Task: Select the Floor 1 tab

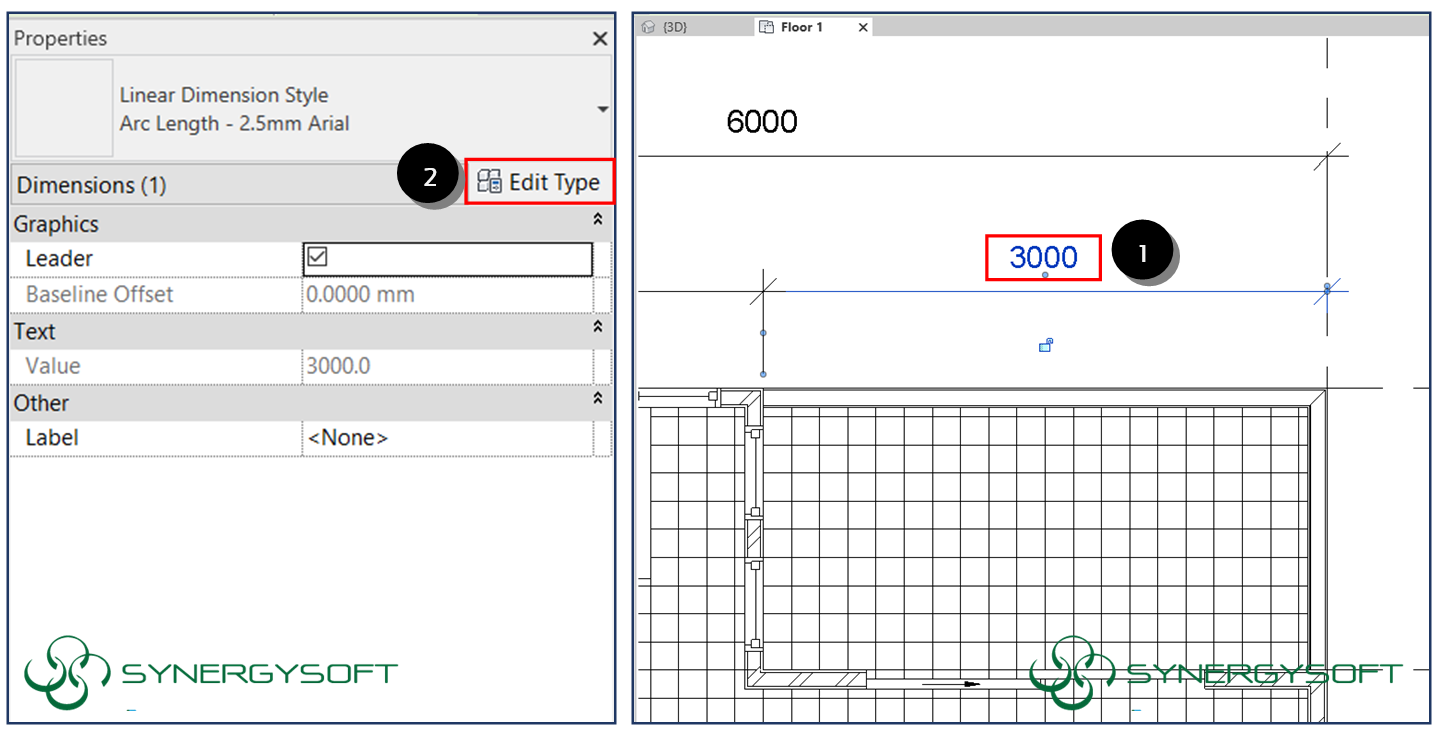Action: tap(801, 27)
